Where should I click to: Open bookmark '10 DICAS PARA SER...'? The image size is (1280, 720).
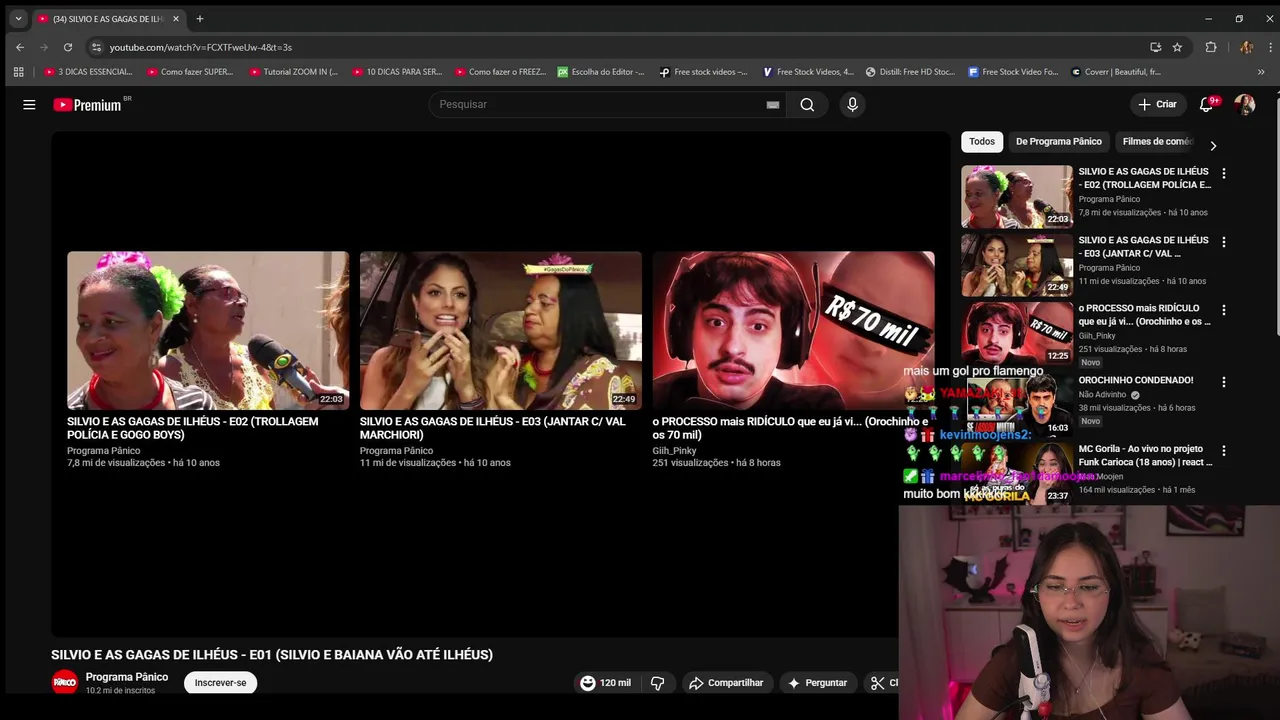[396, 72]
